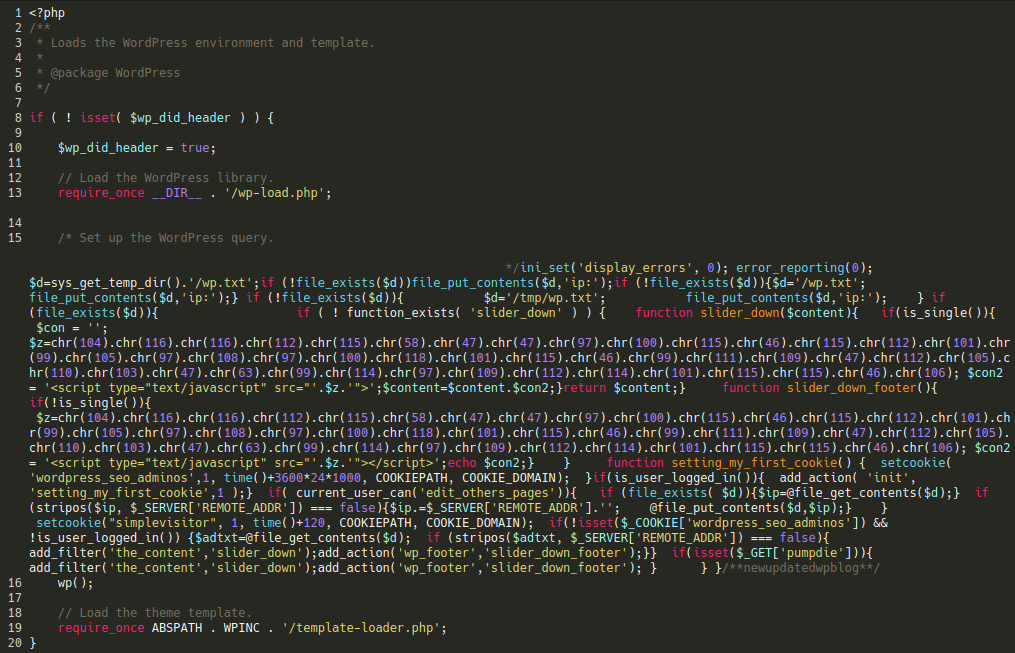Image resolution: width=1015 pixels, height=653 pixels.
Task: Click the 'function_exists' call
Action: (399, 313)
